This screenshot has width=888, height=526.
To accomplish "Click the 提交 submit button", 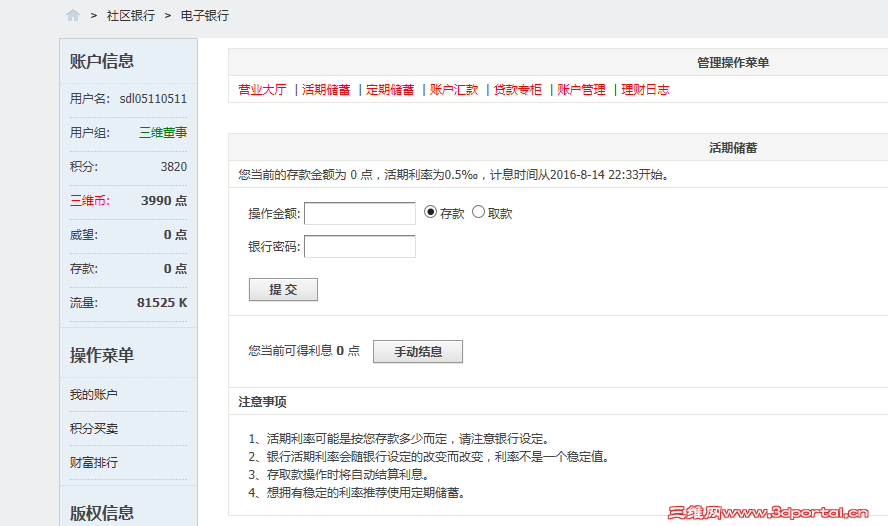I will 283,289.
